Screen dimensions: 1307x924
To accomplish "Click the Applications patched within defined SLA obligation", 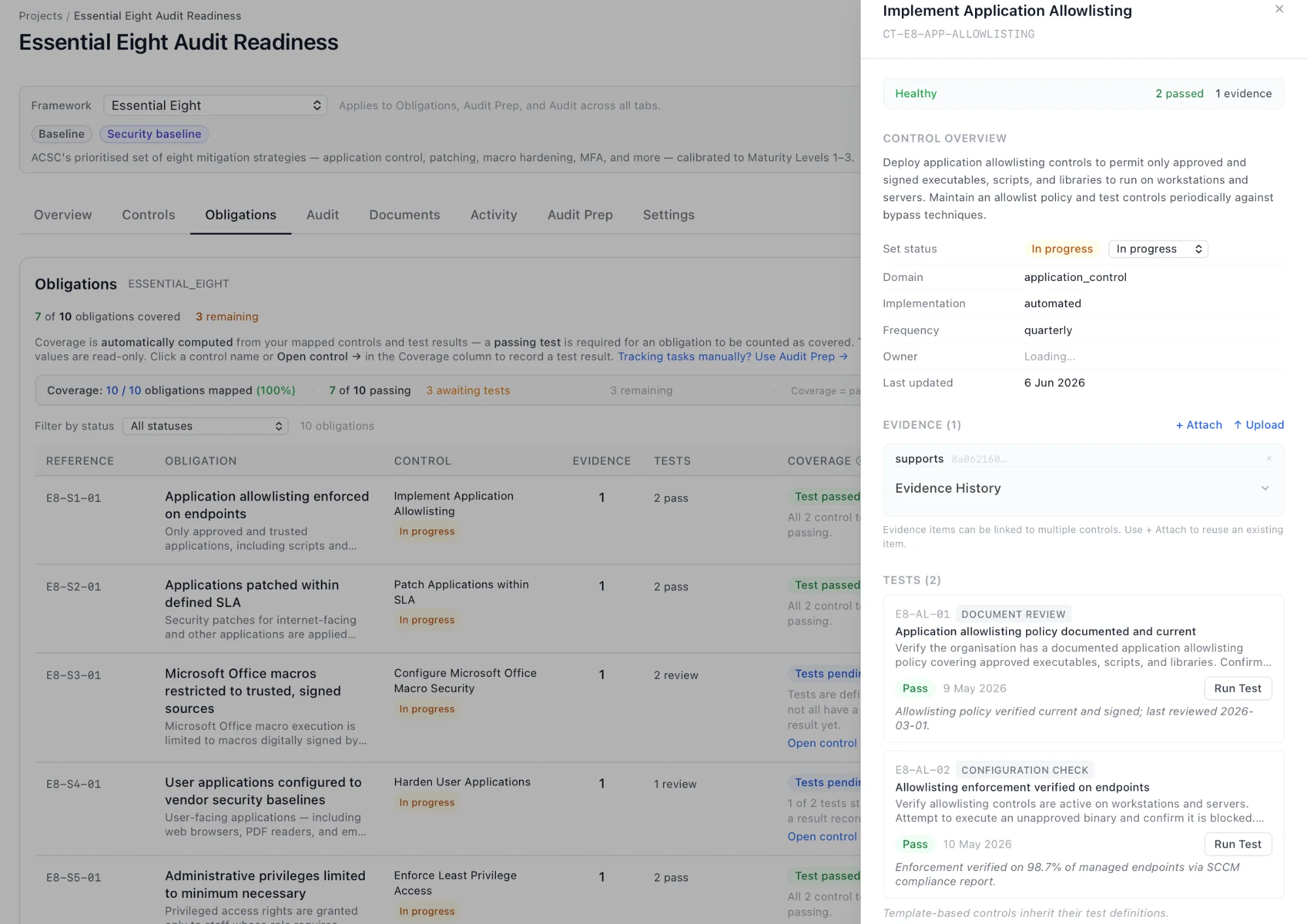I will [x=252, y=593].
